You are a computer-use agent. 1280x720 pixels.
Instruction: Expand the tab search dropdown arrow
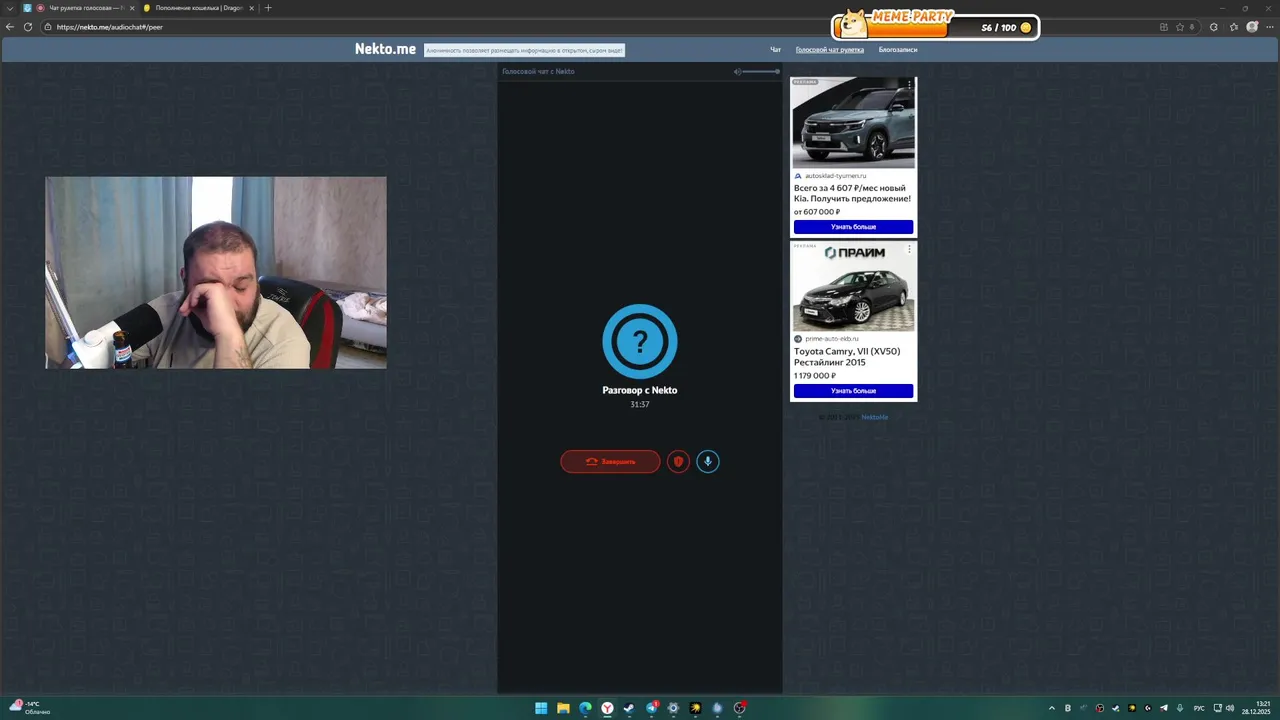[10, 8]
